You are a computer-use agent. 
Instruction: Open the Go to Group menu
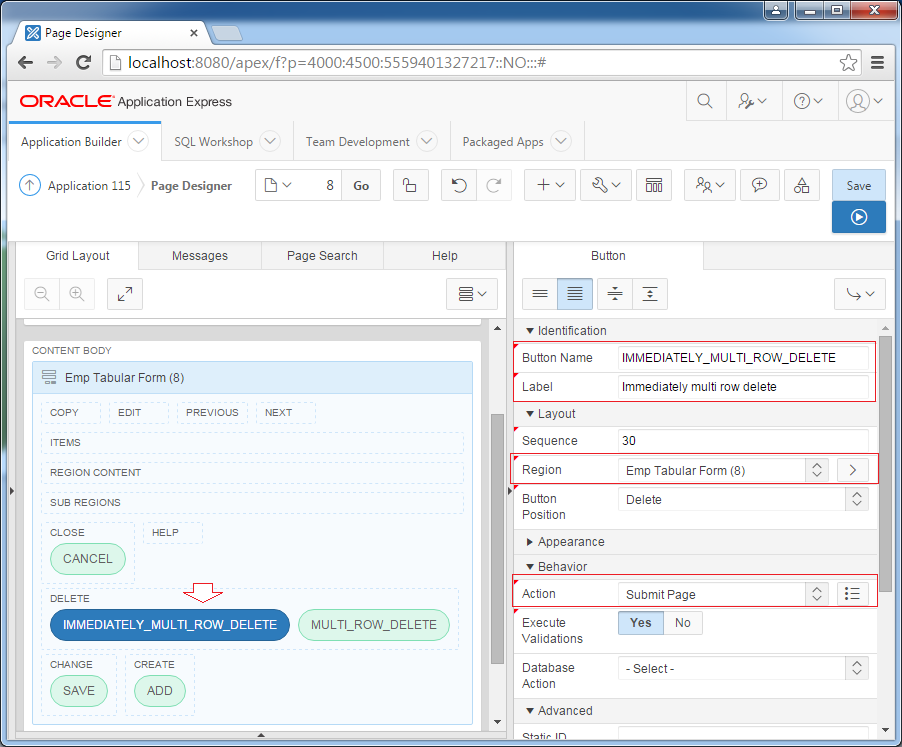point(860,294)
